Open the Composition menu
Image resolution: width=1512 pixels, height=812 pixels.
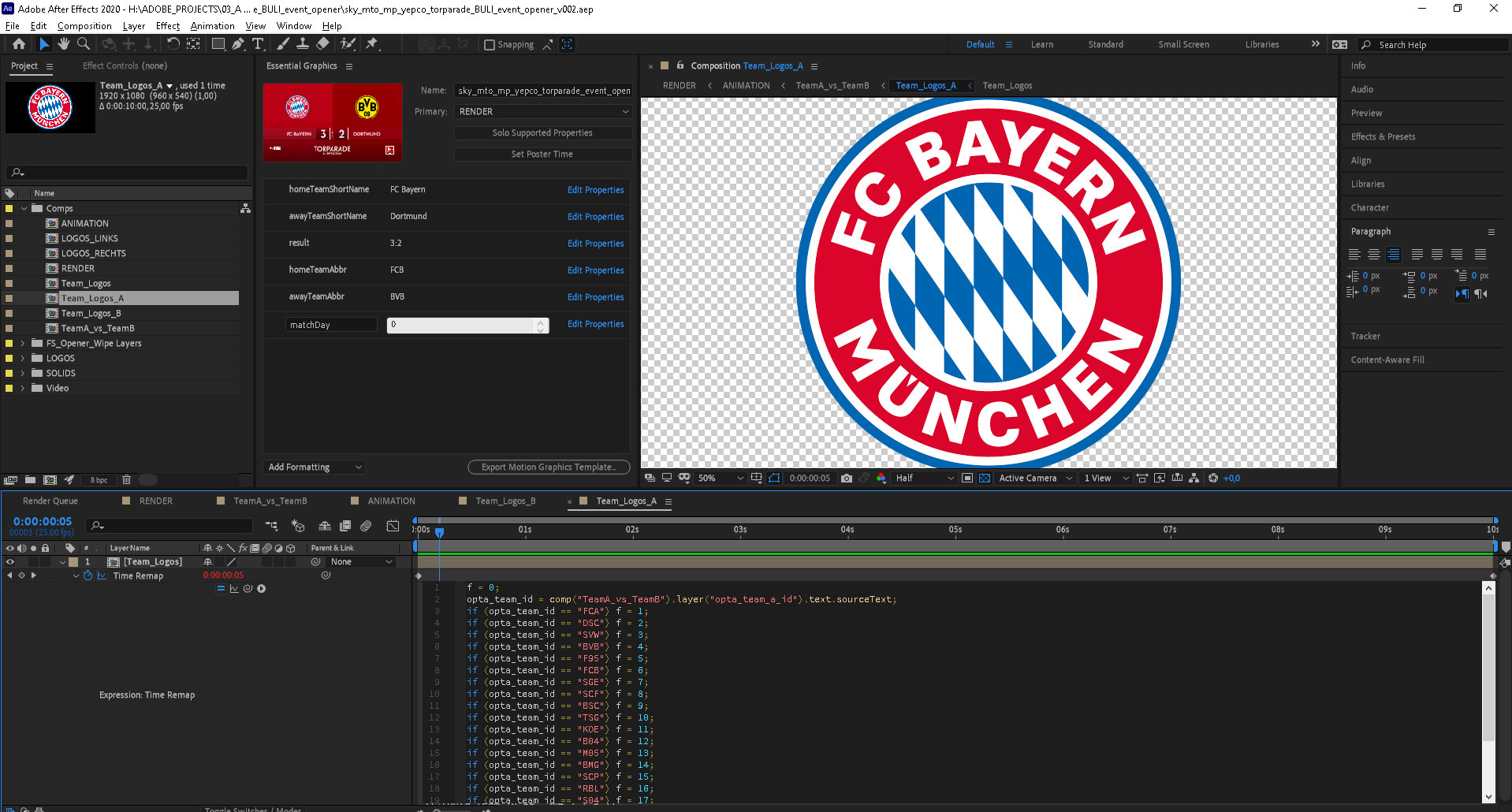(84, 26)
